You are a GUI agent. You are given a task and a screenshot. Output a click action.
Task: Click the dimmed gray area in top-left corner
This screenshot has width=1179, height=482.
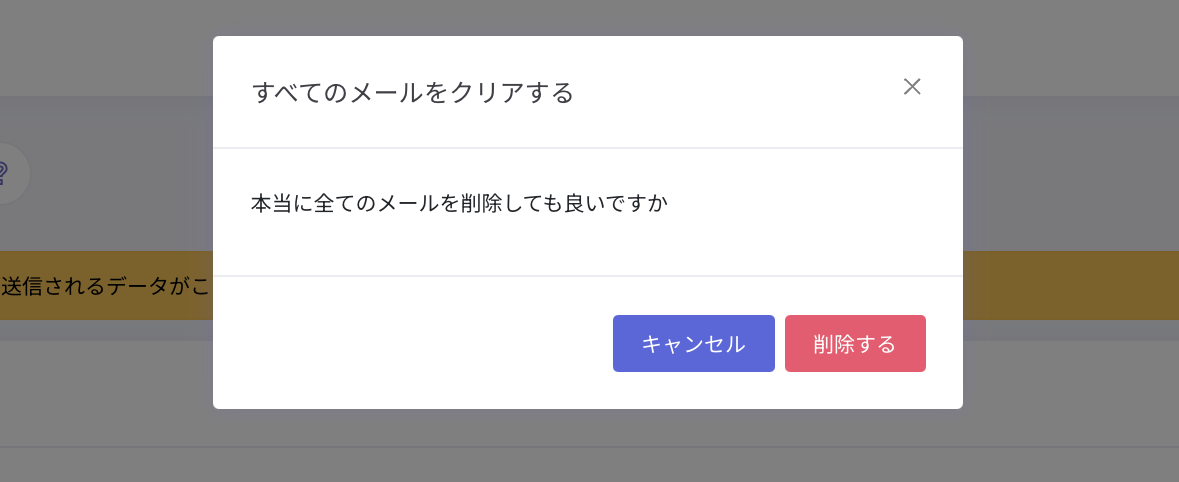[x=105, y=47]
